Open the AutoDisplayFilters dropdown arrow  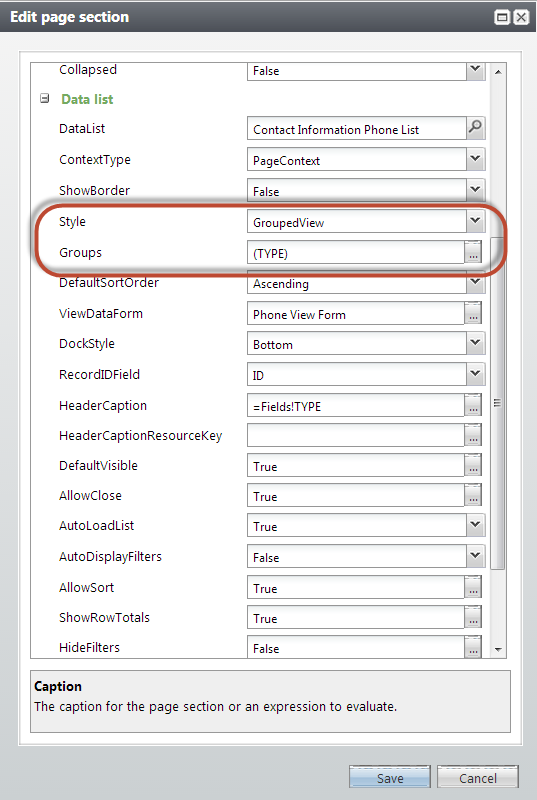475,555
